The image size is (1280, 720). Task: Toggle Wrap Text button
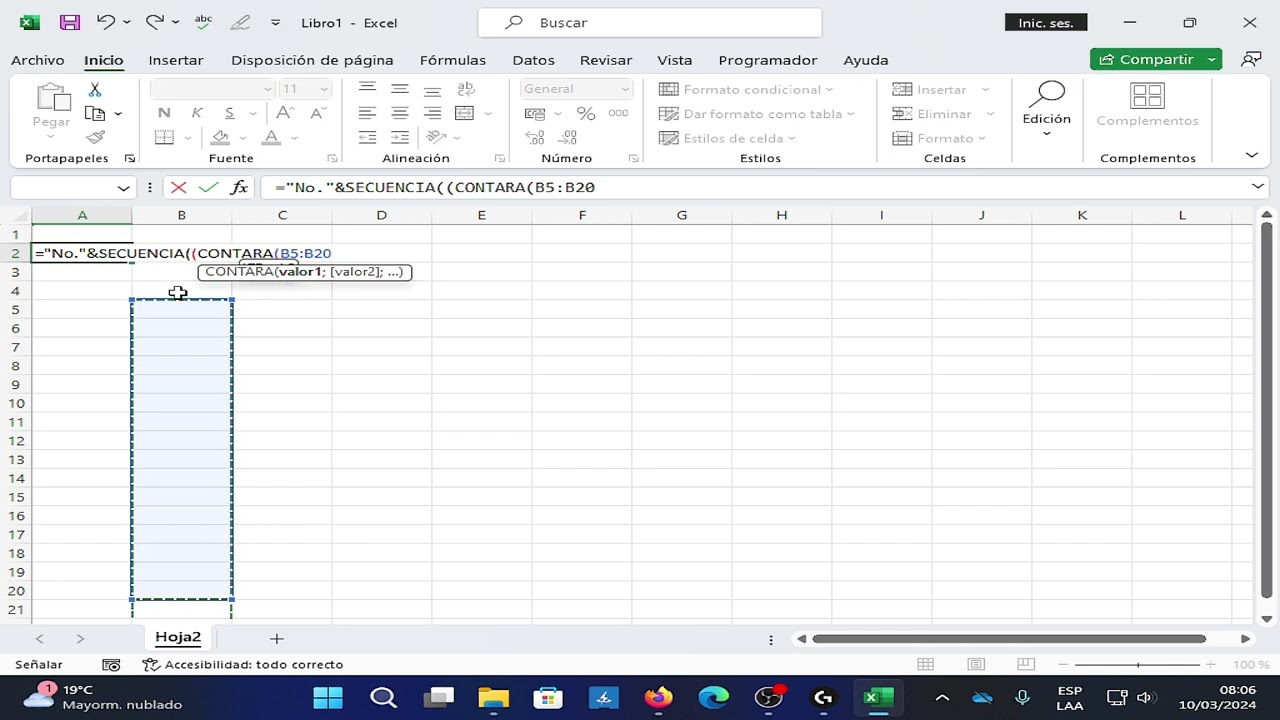[464, 89]
